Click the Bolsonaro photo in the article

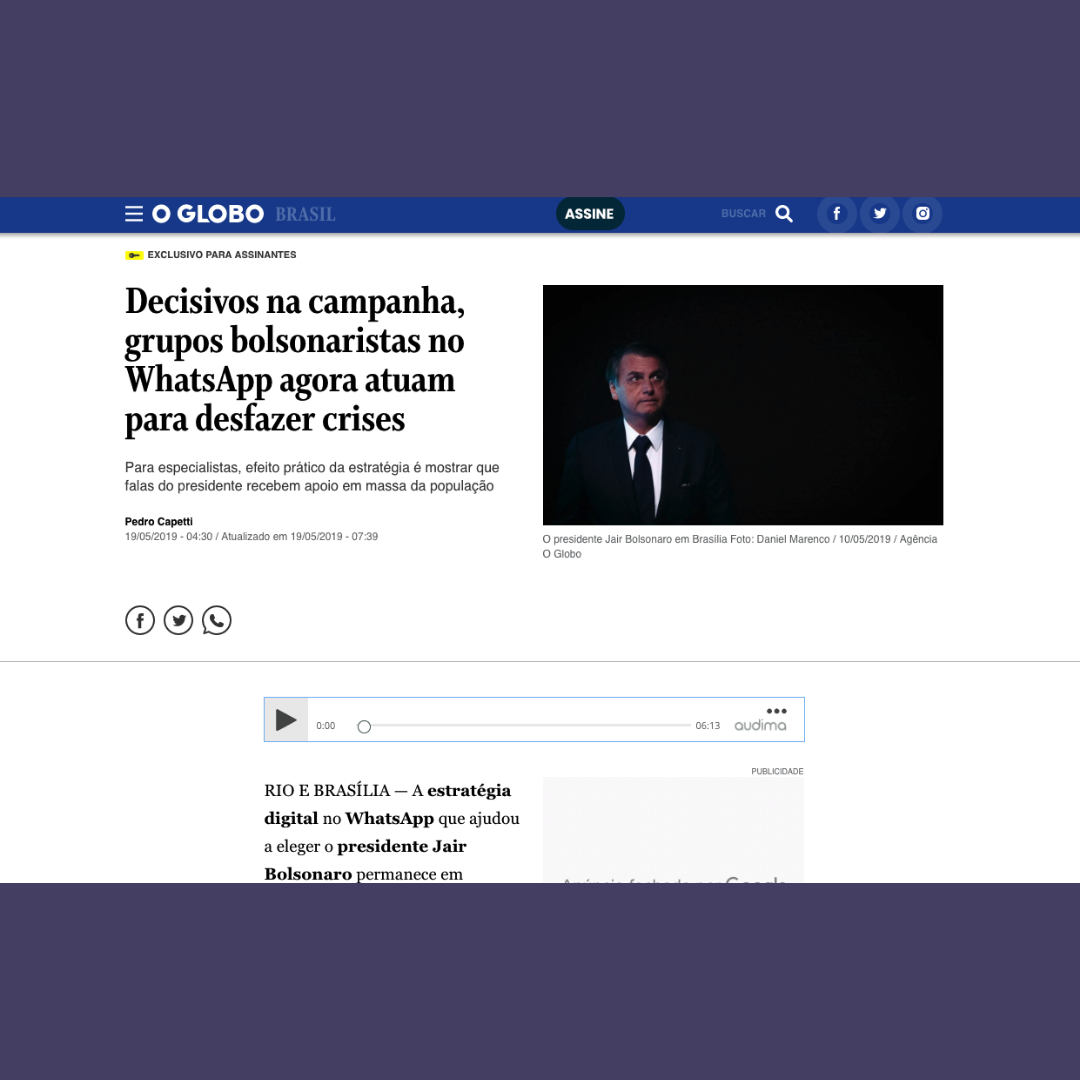click(x=742, y=404)
